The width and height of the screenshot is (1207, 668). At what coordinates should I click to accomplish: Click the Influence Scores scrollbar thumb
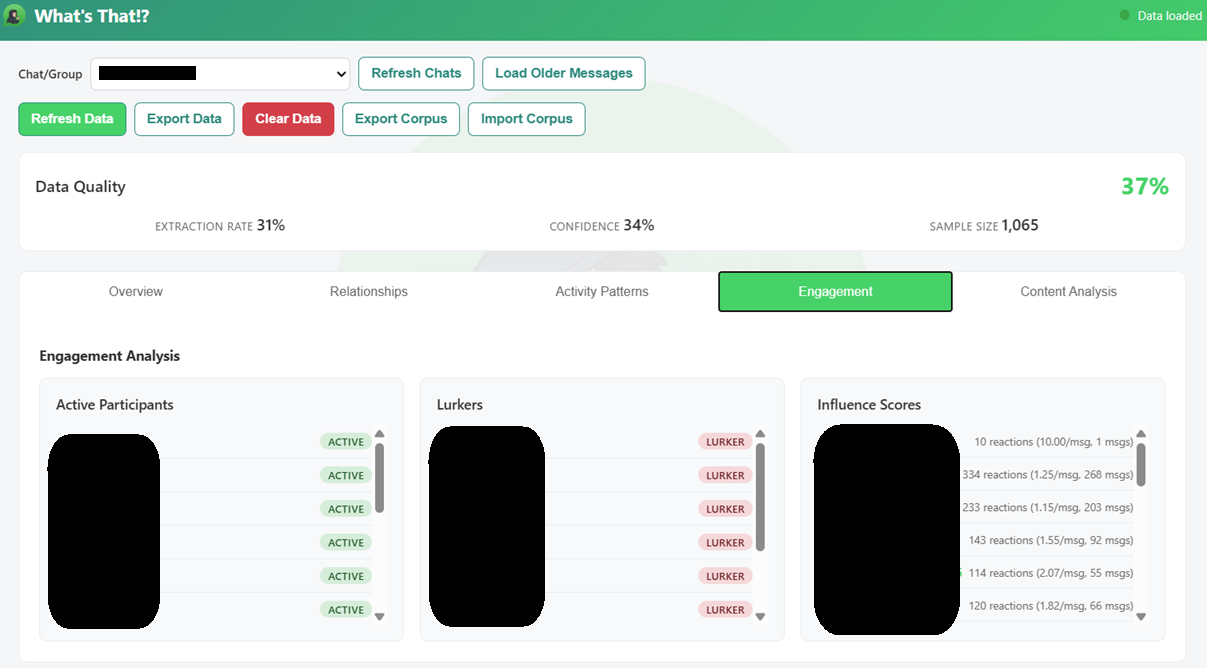pos(1141,464)
